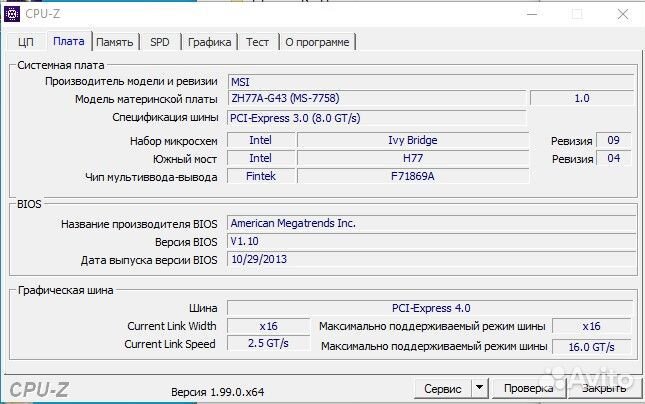Click the max supported width x16 value
The height and width of the screenshot is (404, 645).
pos(592,326)
